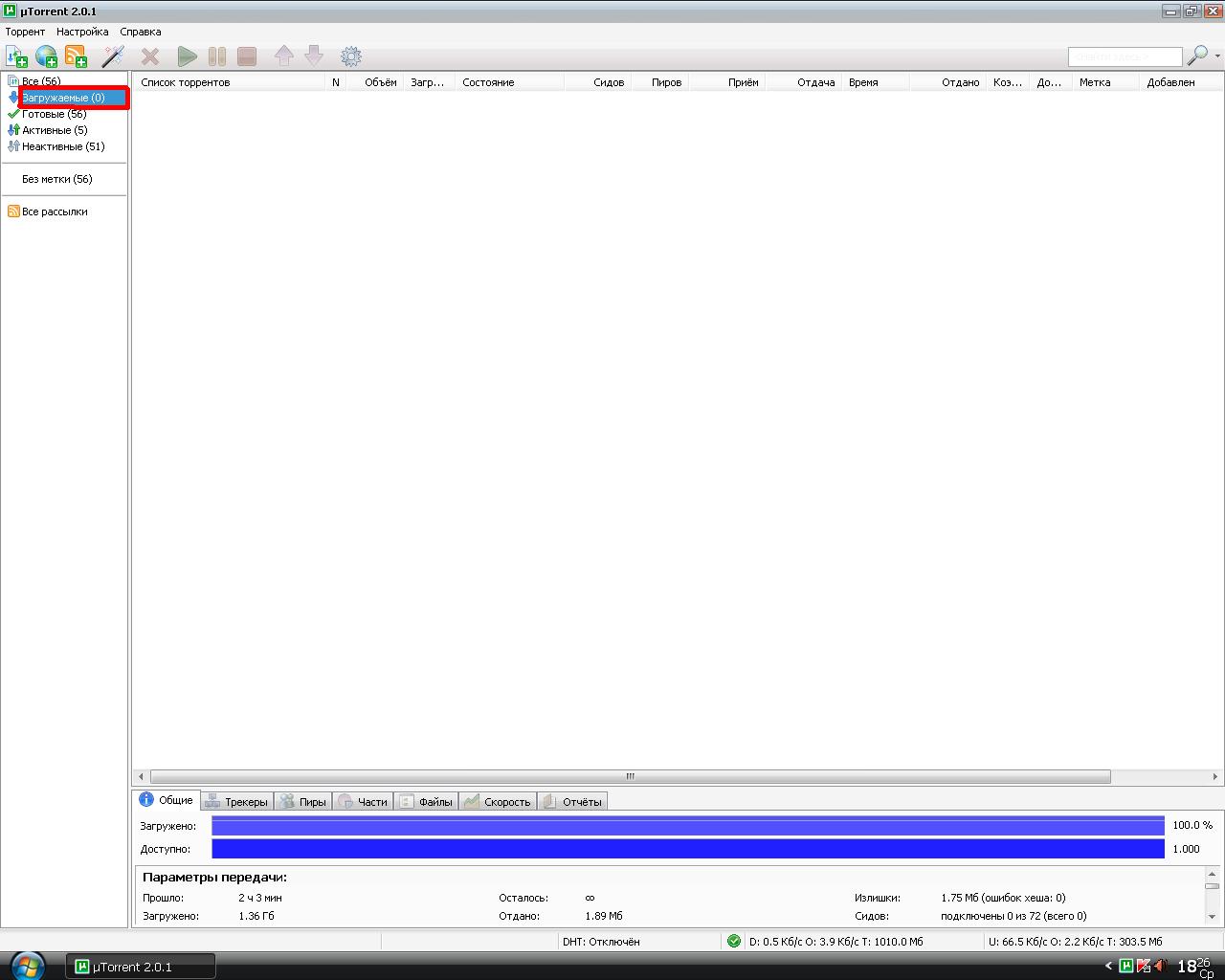The width and height of the screenshot is (1225, 980).
Task: Click the Start torrent play icon
Action: point(188,56)
